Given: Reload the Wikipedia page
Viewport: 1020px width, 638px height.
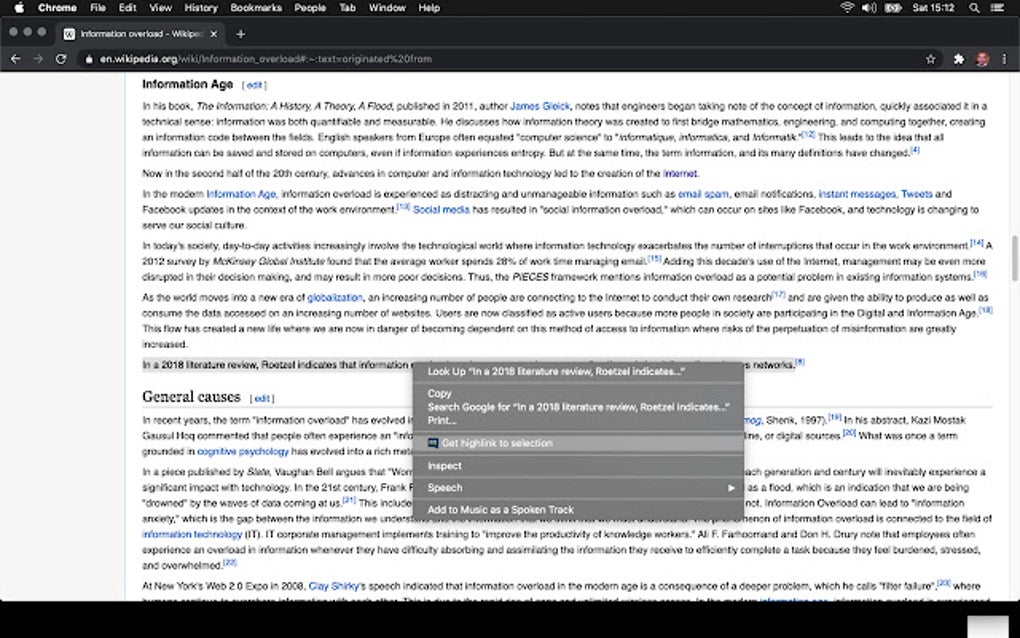Looking at the screenshot, I should [x=61, y=59].
